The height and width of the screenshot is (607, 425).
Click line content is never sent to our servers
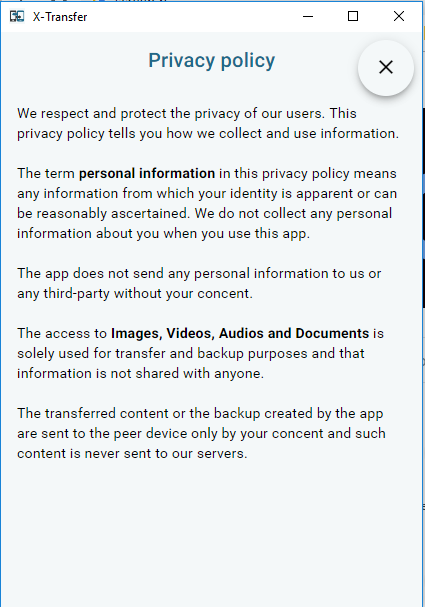[132, 453]
